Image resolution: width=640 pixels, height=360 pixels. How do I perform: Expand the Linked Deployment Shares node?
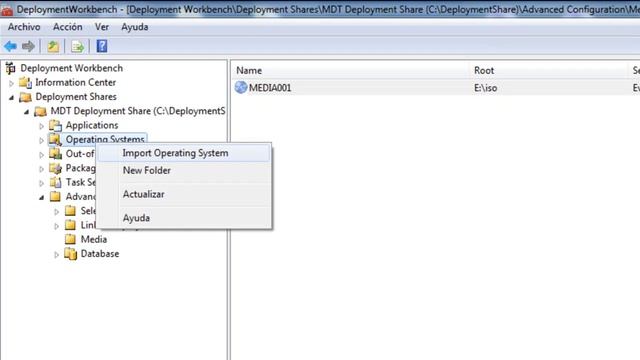56,226
